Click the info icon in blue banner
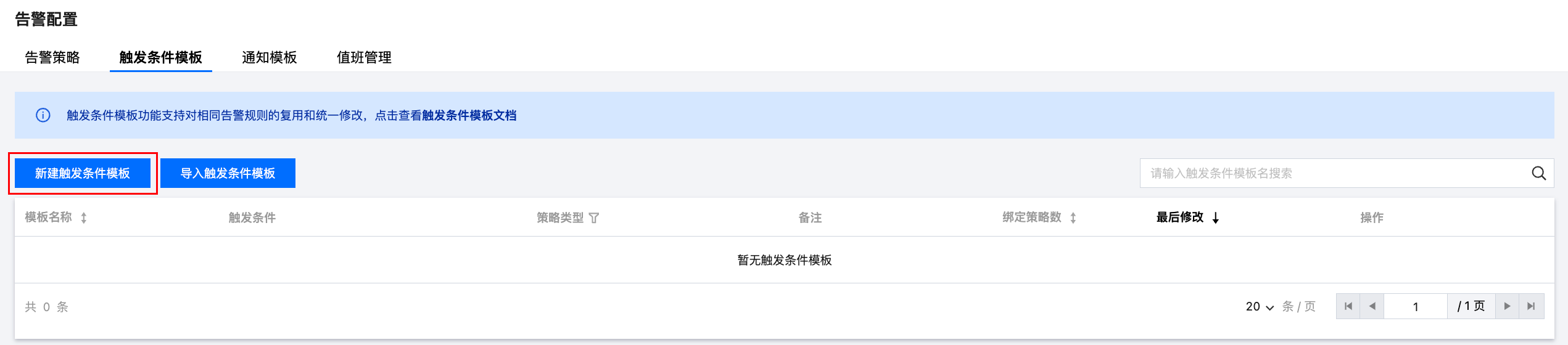 [43, 115]
